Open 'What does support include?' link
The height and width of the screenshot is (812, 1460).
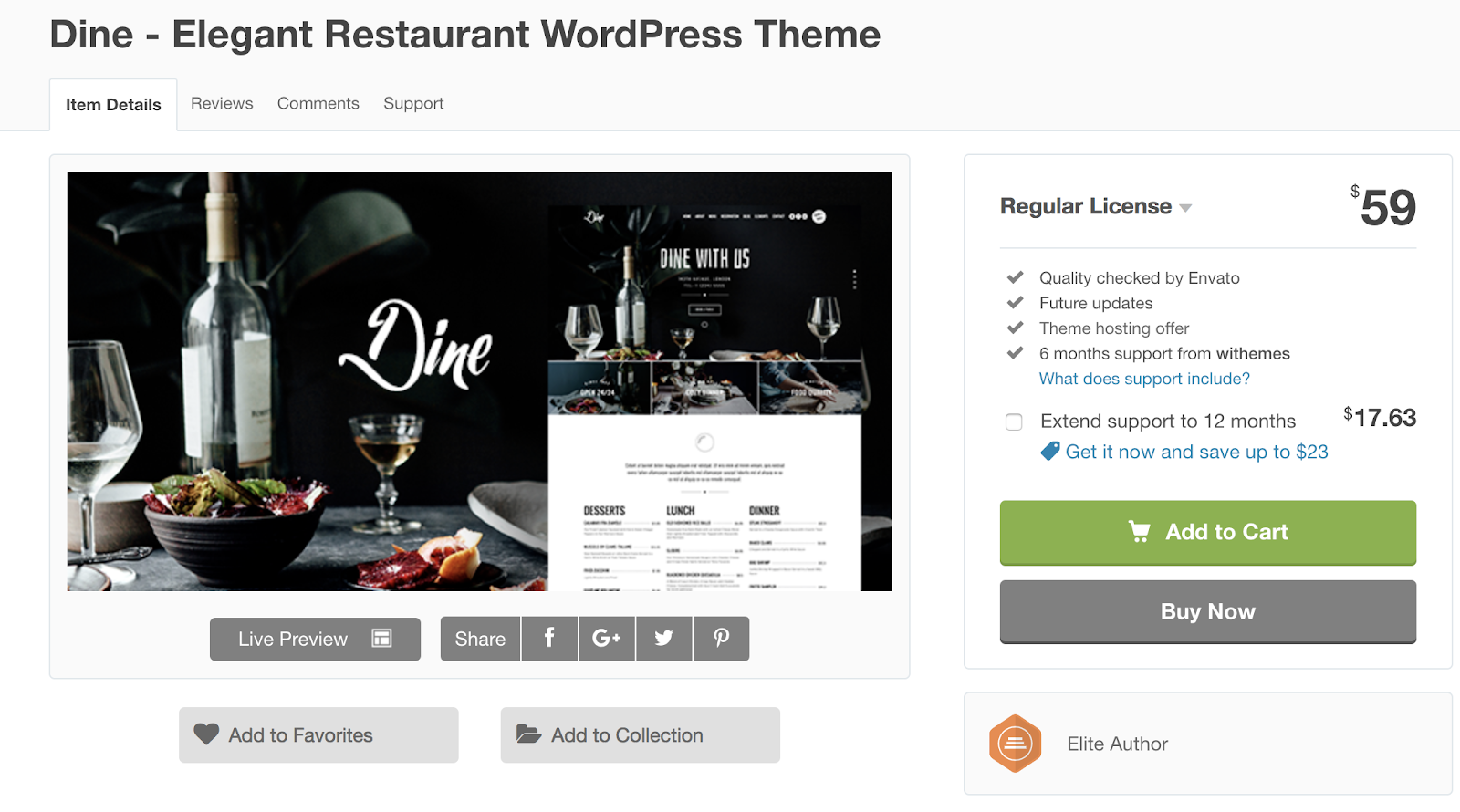[x=1144, y=379]
